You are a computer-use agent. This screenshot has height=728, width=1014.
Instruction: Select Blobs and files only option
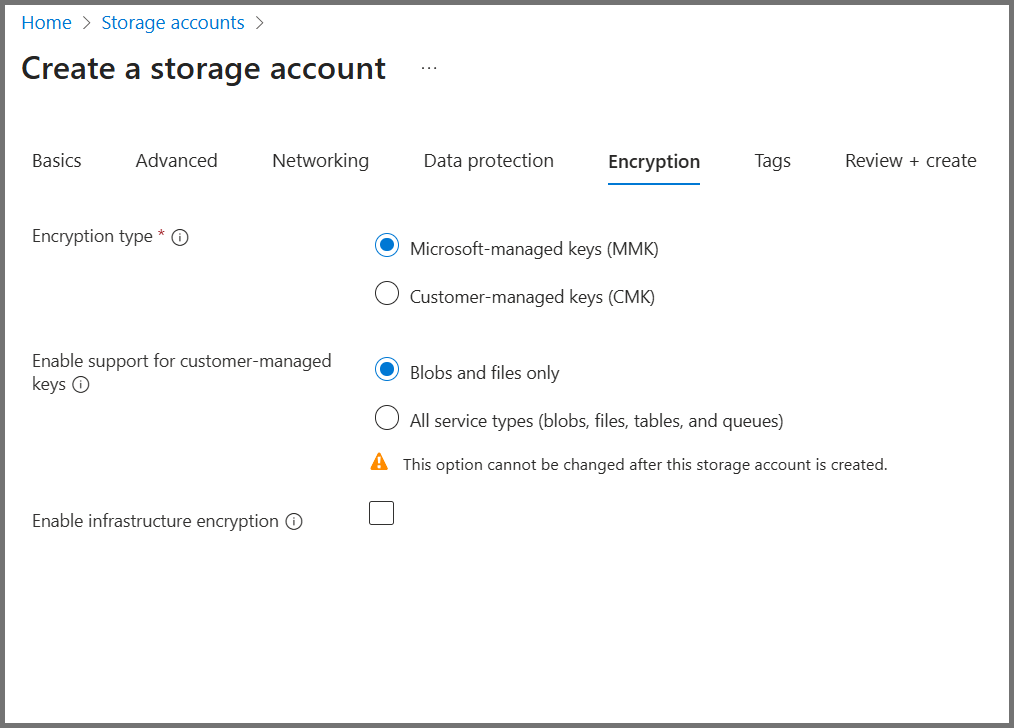(x=387, y=370)
